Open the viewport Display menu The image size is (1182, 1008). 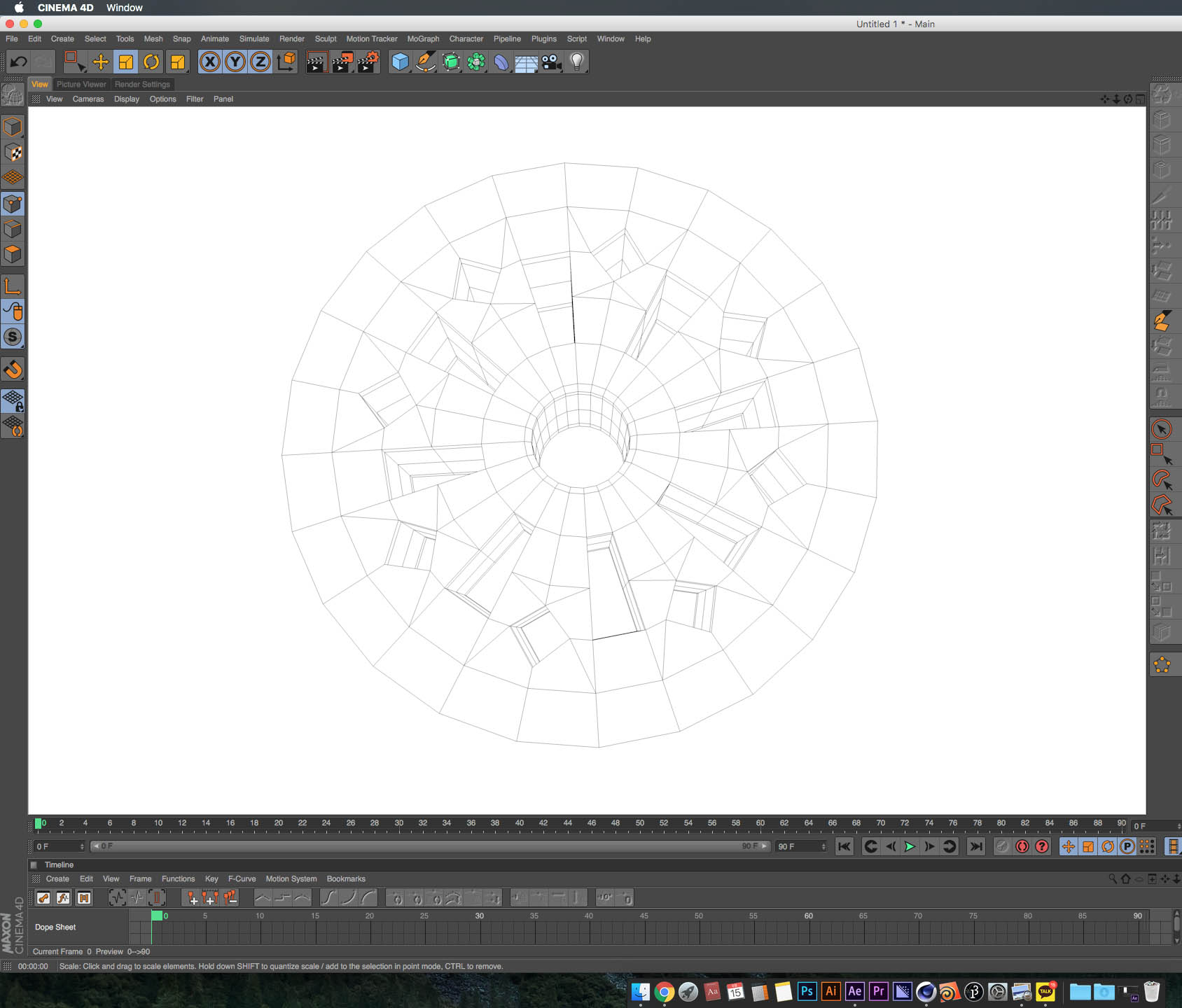tap(127, 99)
